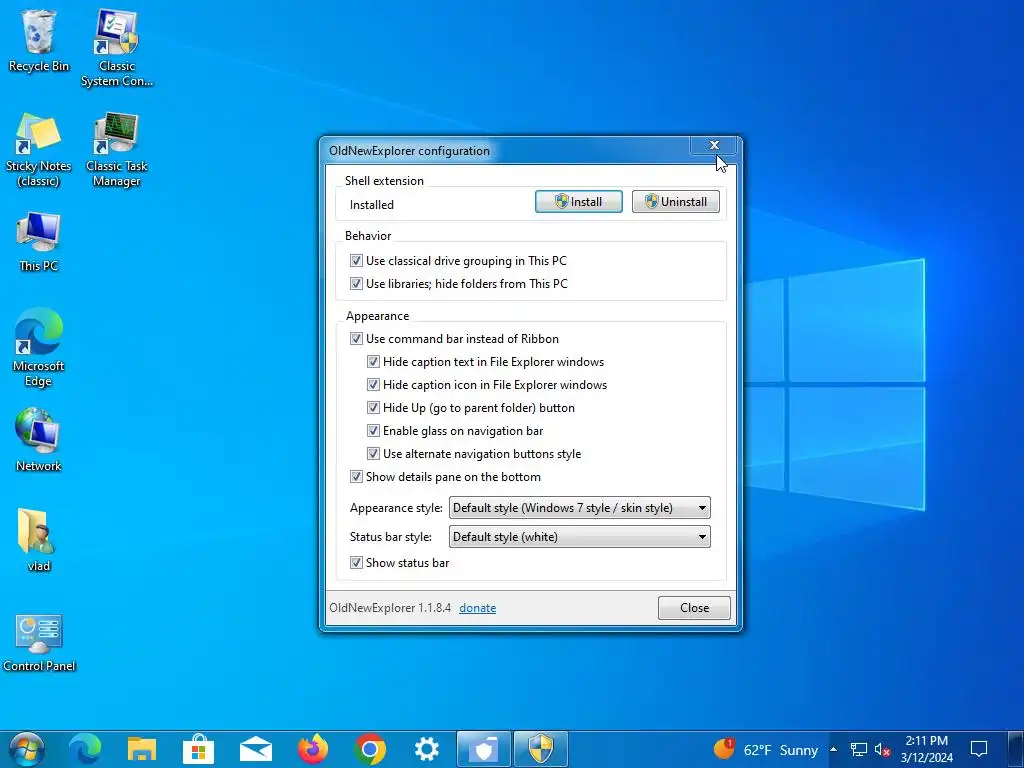Screen dimensions: 1024x768
Task: Select the Control Panel desktop icon
Action: tap(39, 643)
